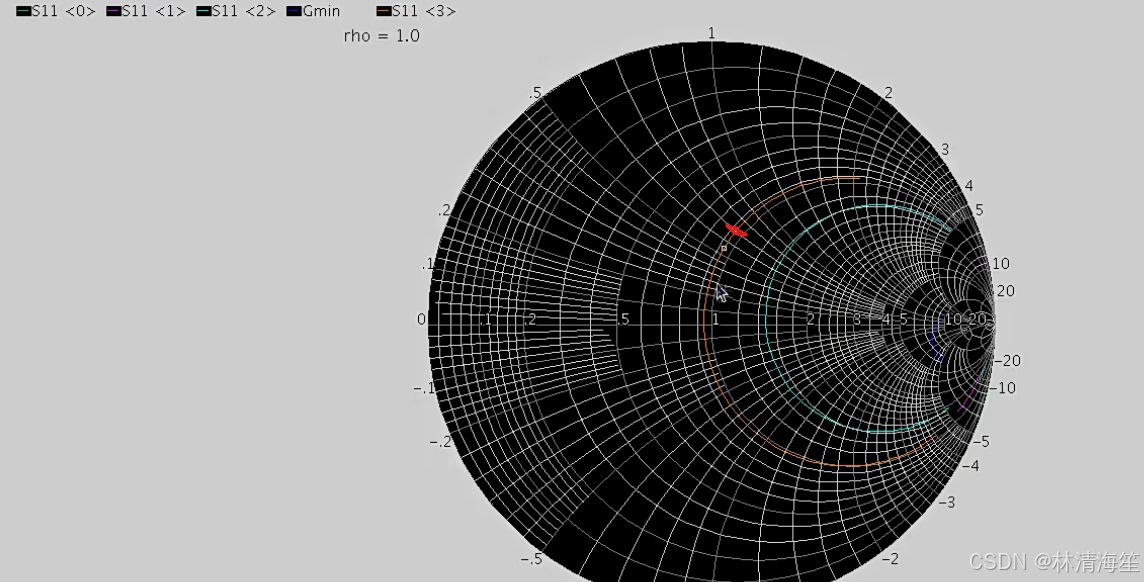This screenshot has width=1144, height=582.
Task: Click the -.5 reactance rim label
Action: 532,559
